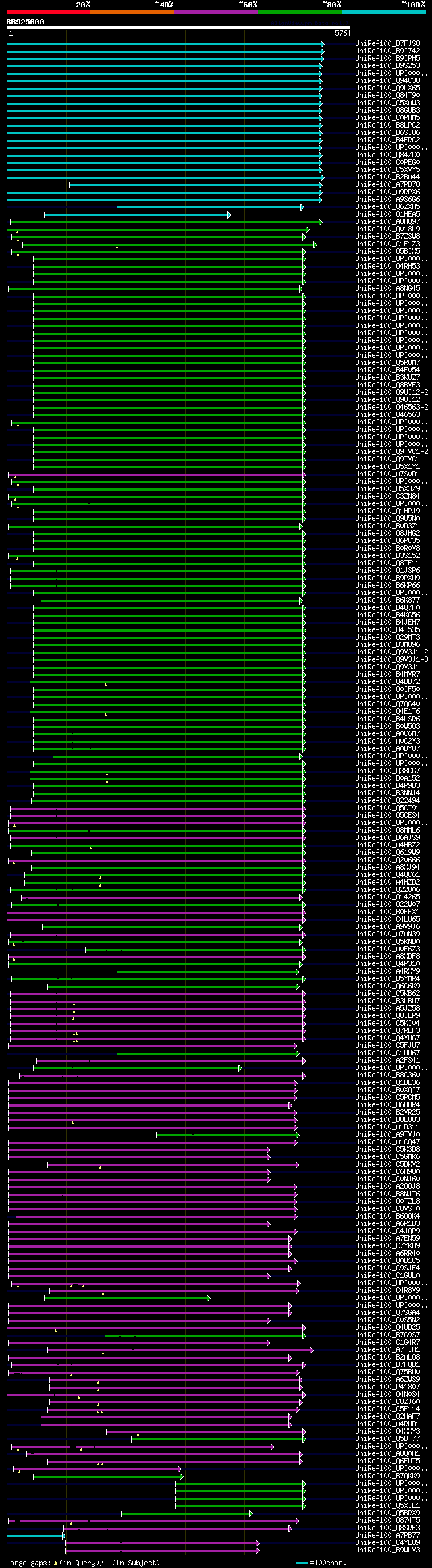Click the cyan alignment bar for UniRef100_Q6ZXH5
Image resolution: width=432 pixels, height=1568 pixels.
pos(211,207)
